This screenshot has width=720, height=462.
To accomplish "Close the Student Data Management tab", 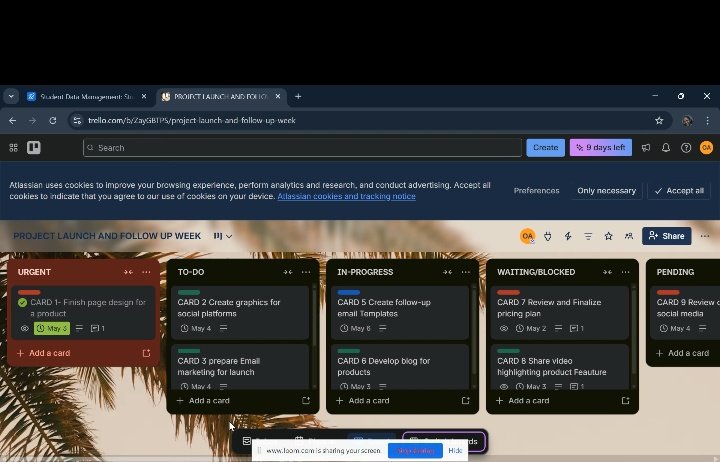I will (x=144, y=96).
